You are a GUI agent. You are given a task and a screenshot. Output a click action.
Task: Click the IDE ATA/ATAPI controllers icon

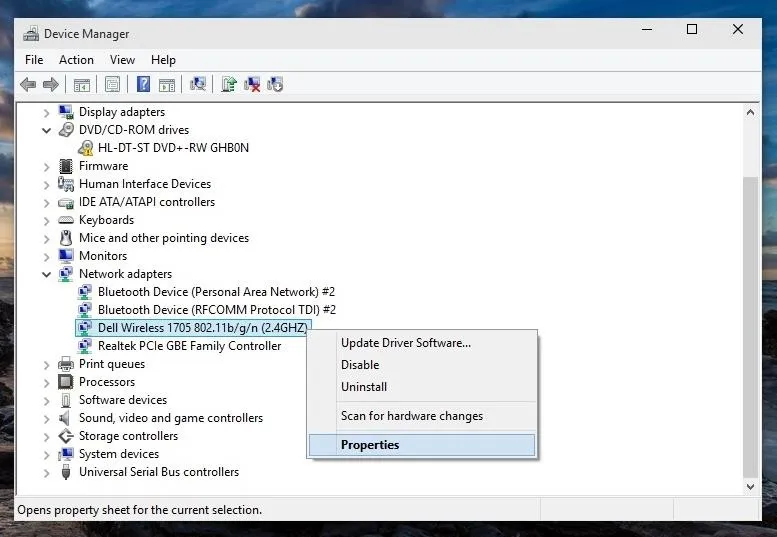(x=66, y=203)
